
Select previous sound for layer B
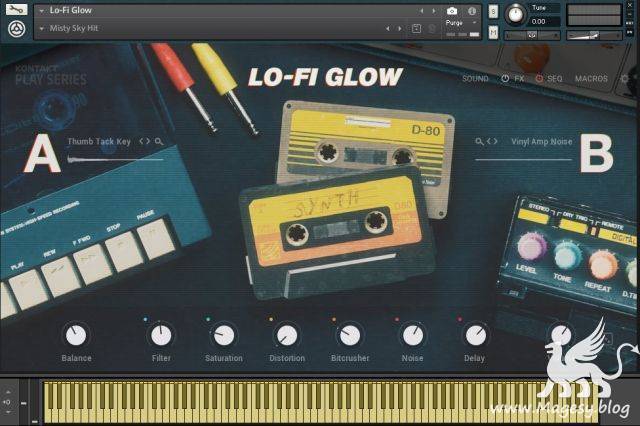point(489,141)
